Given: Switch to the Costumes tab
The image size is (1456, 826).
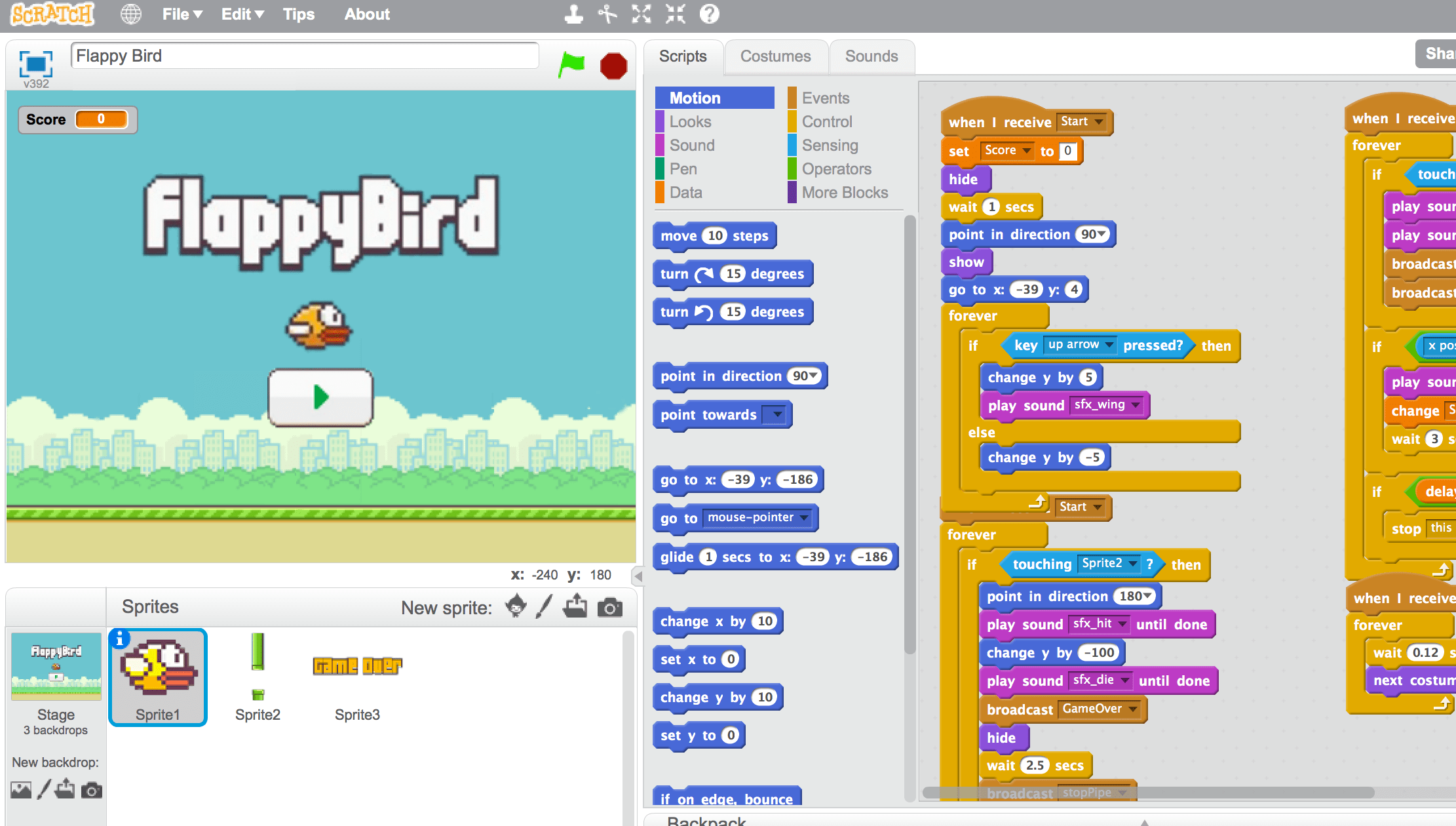Looking at the screenshot, I should click(776, 55).
